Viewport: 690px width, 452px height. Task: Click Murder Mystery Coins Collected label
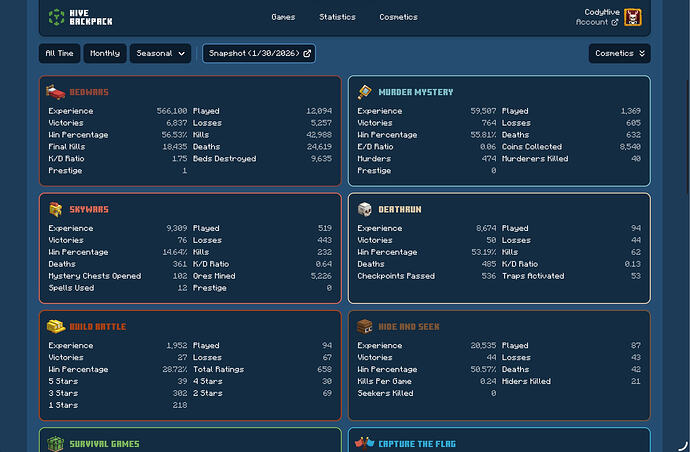532,147
